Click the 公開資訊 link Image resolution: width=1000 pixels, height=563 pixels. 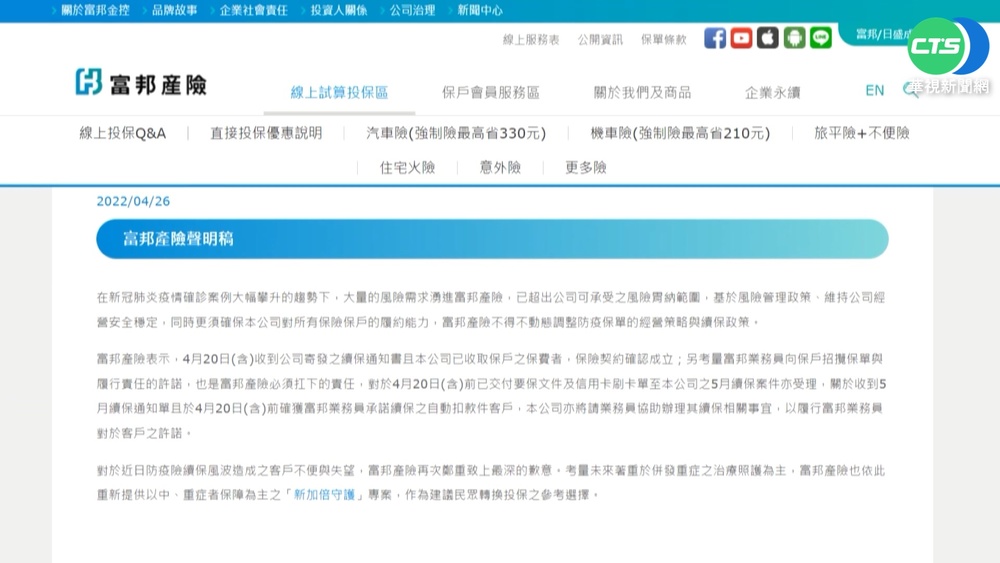(600, 40)
